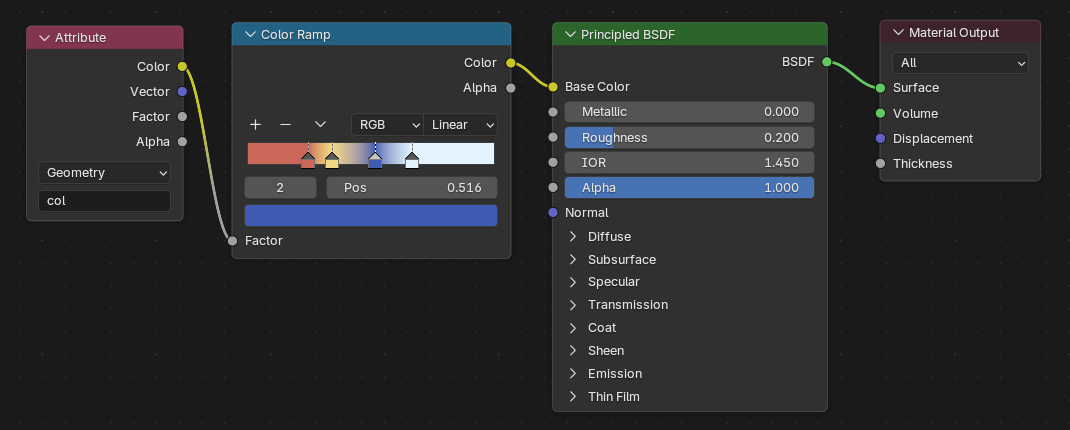Click the minus icon to remove color stop

coord(285,125)
